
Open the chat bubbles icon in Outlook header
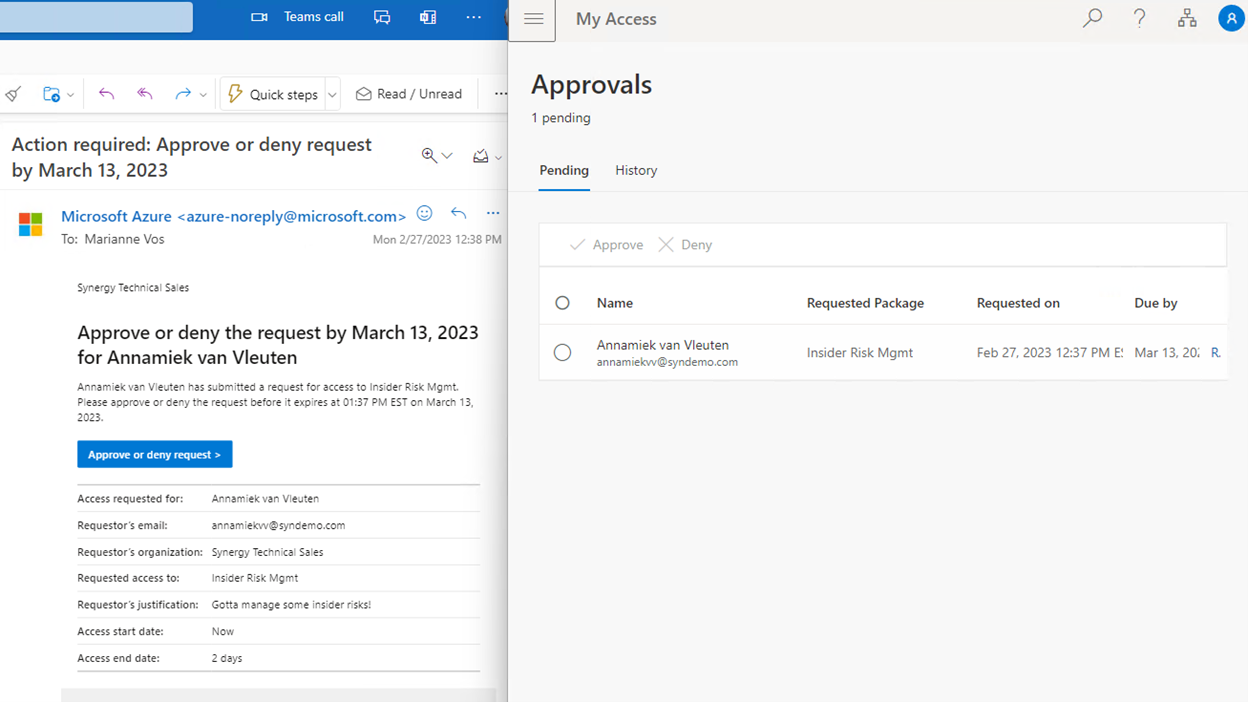pos(382,17)
